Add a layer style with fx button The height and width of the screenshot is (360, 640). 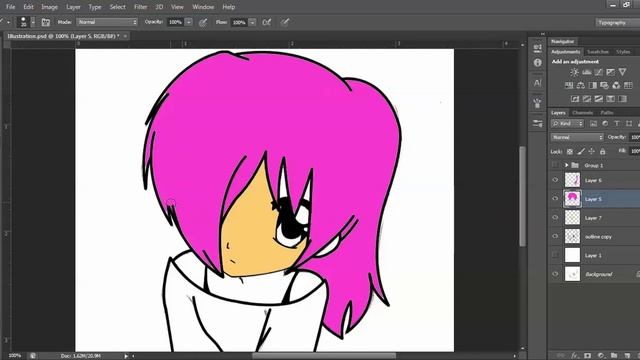click(575, 356)
